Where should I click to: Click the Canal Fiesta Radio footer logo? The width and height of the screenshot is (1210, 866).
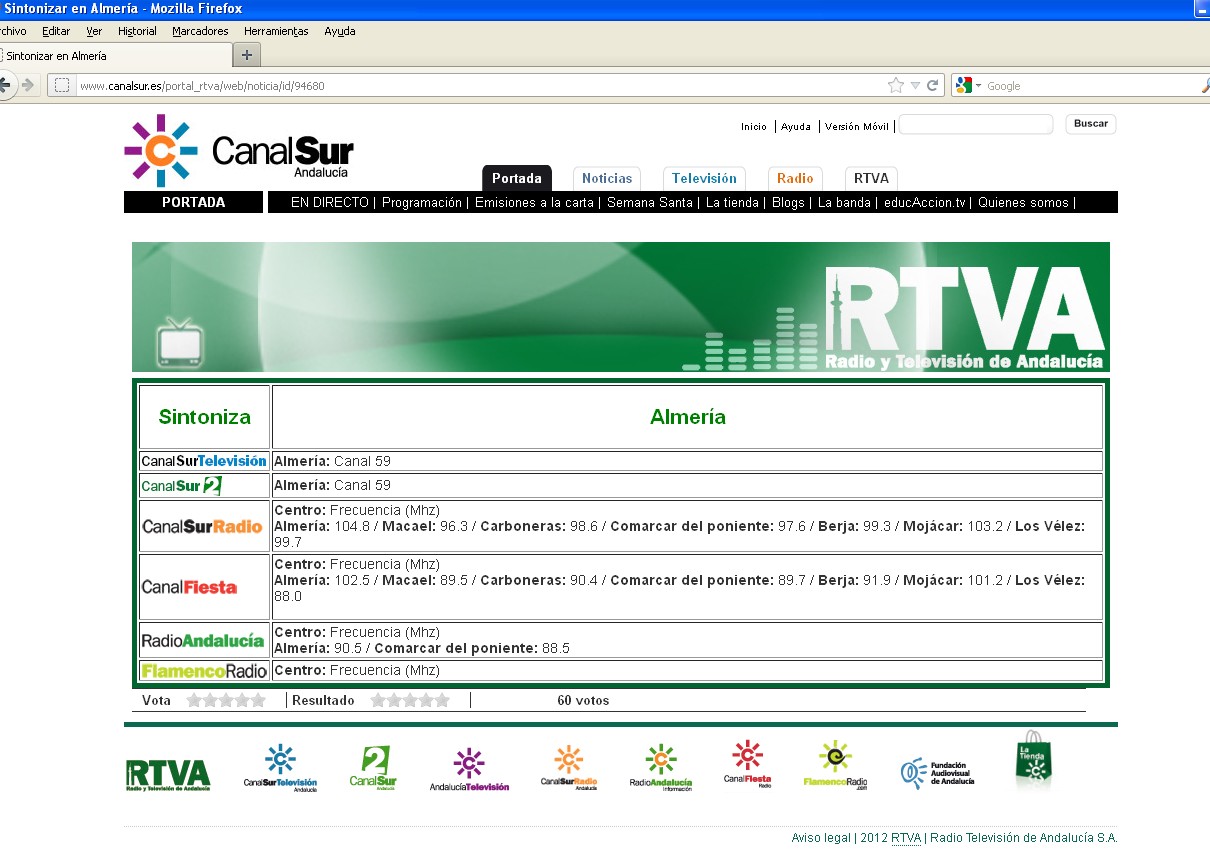[x=747, y=765]
